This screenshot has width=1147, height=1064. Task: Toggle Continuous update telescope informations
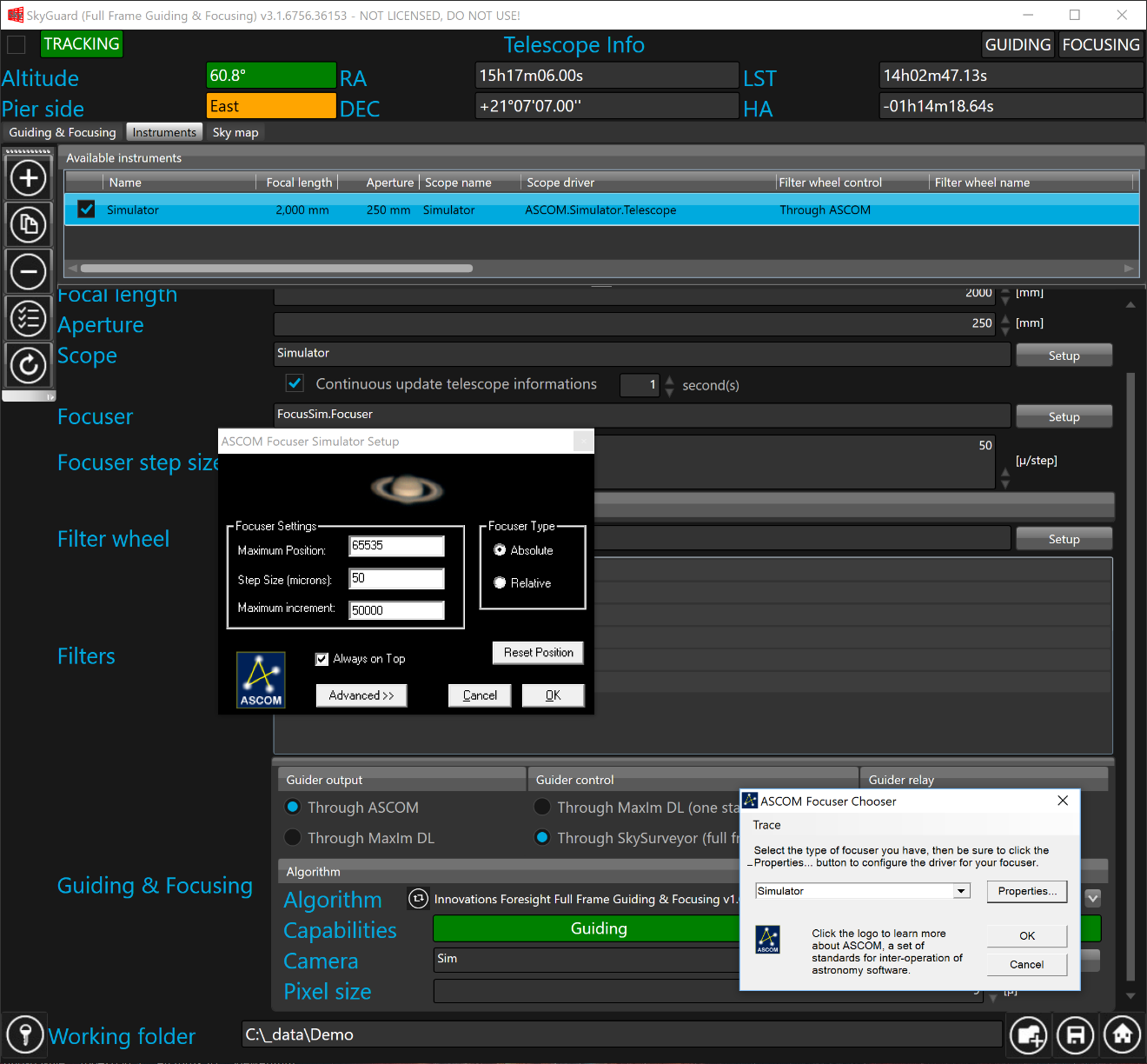click(295, 383)
